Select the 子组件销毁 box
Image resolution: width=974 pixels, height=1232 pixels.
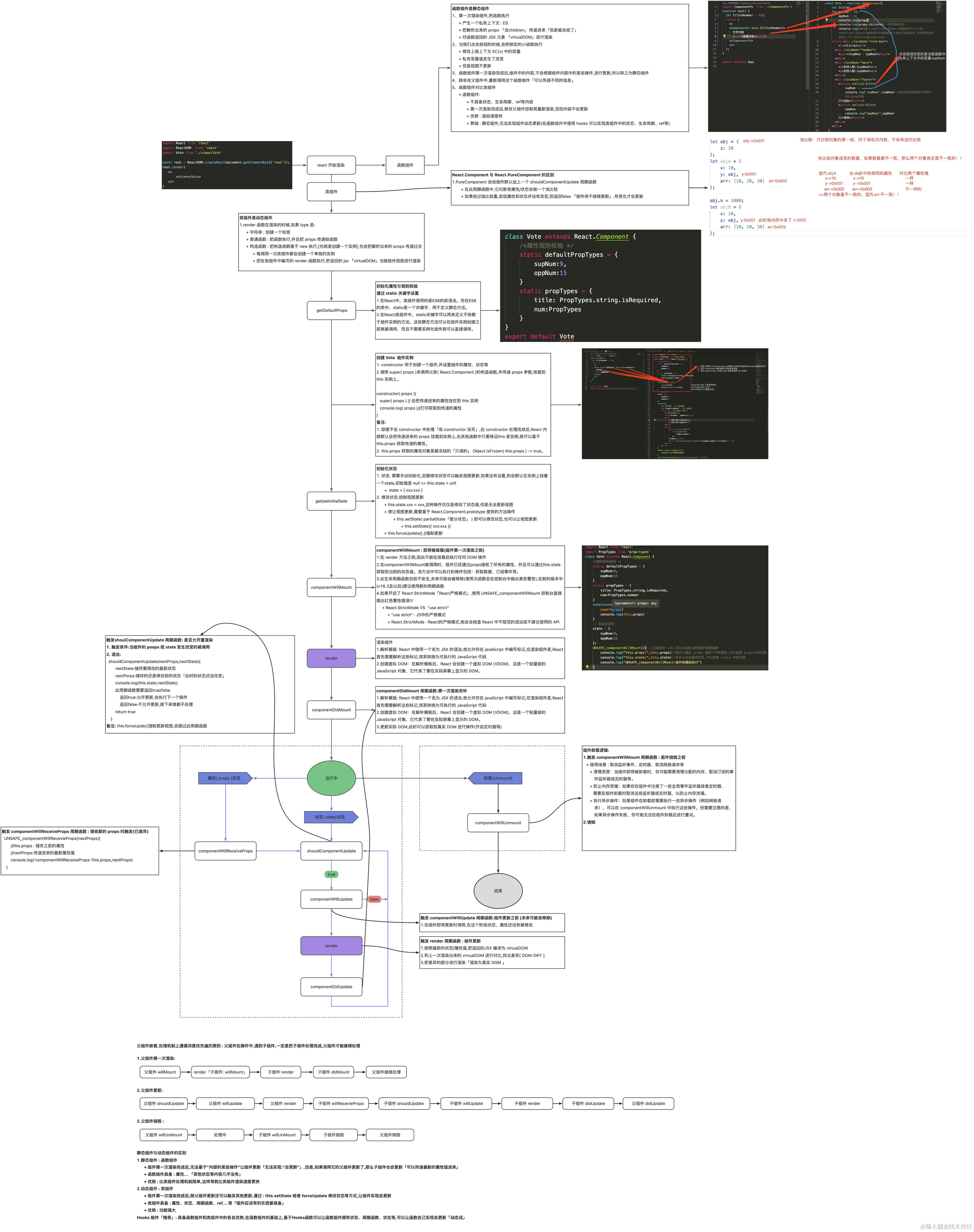click(x=334, y=1135)
